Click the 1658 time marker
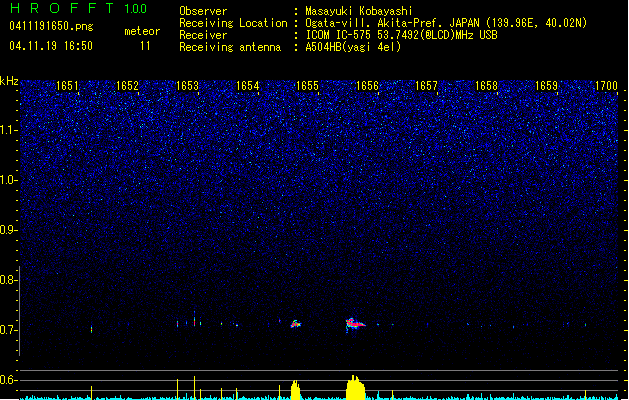 [487, 85]
